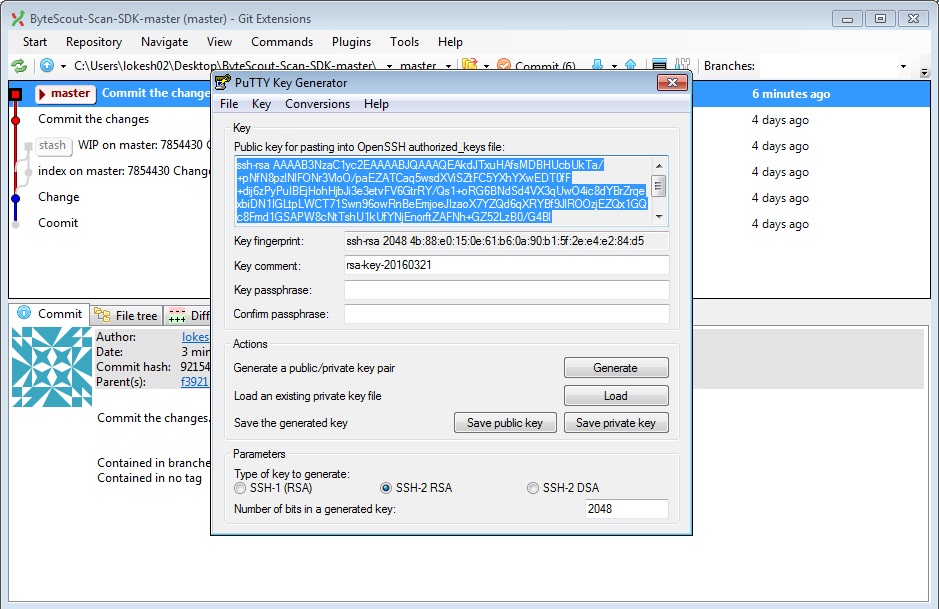The image size is (939, 609).
Task: Open Start menu in Git Extensions
Action: pyautogui.click(x=35, y=42)
